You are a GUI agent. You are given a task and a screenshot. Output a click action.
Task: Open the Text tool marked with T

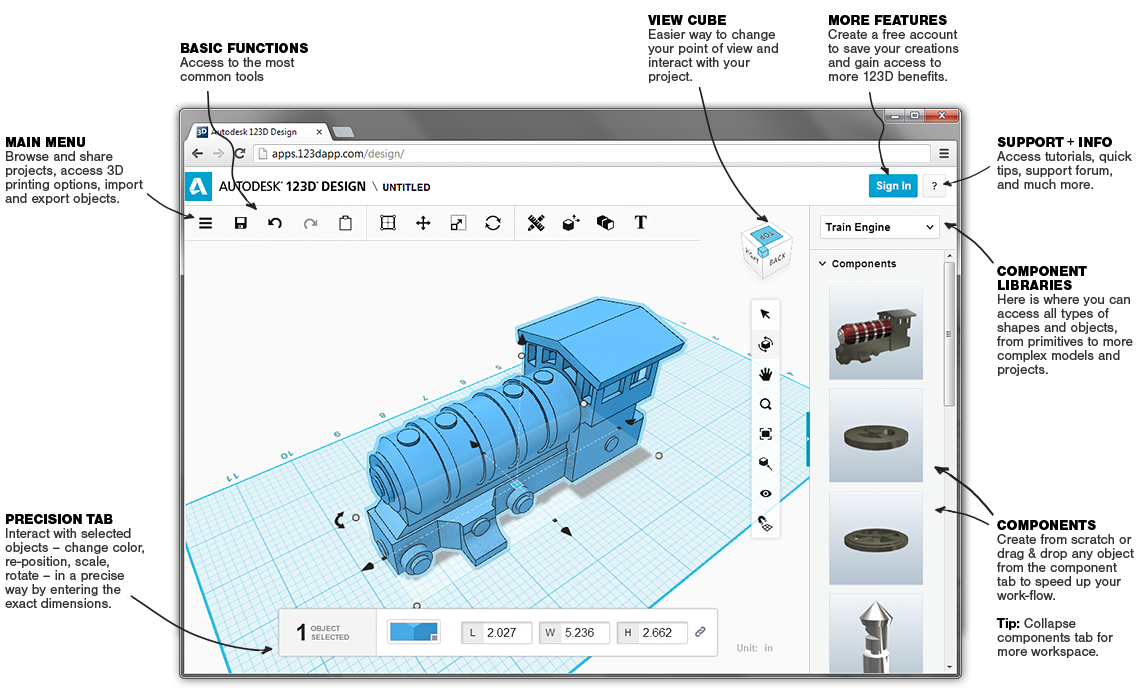pos(641,222)
